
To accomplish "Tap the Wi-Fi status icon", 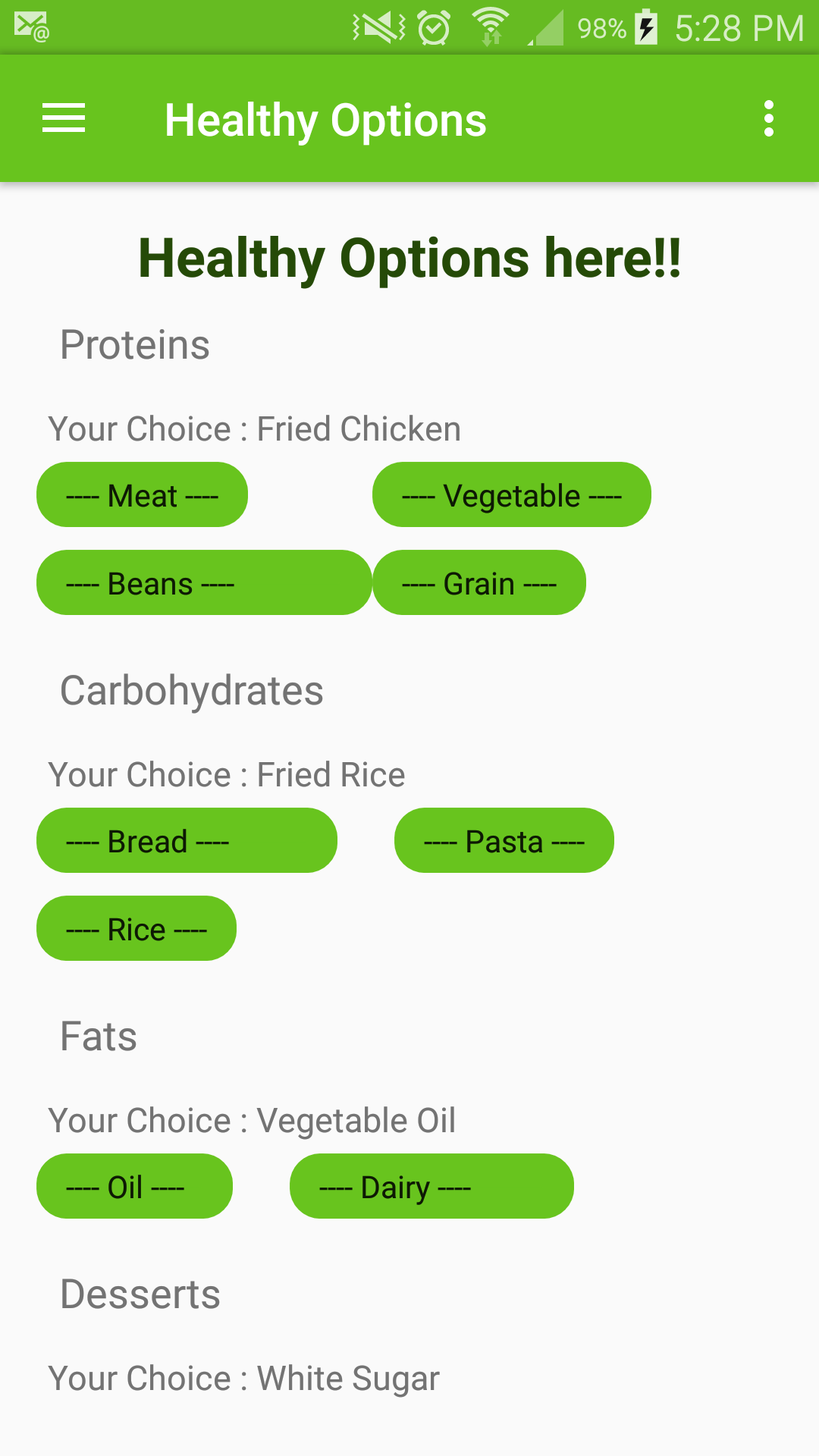I will [x=491, y=27].
